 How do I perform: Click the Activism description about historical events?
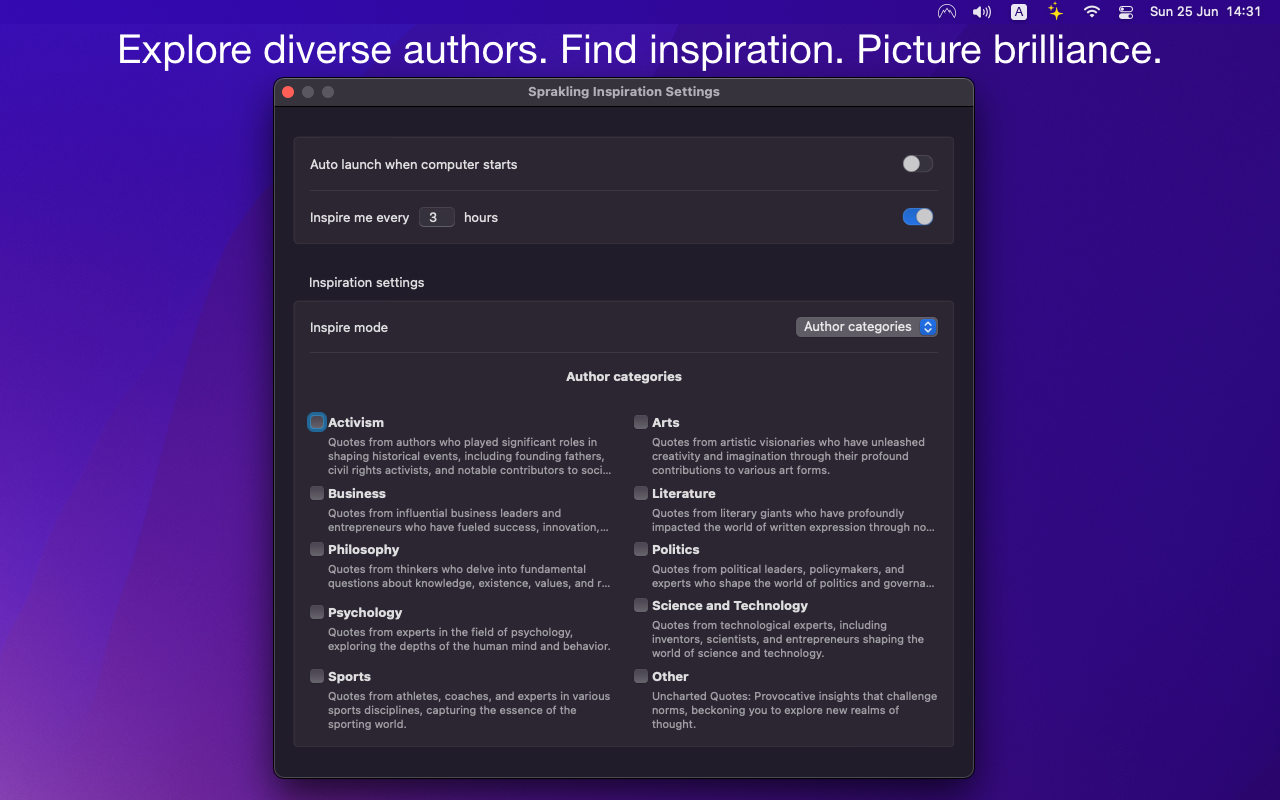click(469, 456)
